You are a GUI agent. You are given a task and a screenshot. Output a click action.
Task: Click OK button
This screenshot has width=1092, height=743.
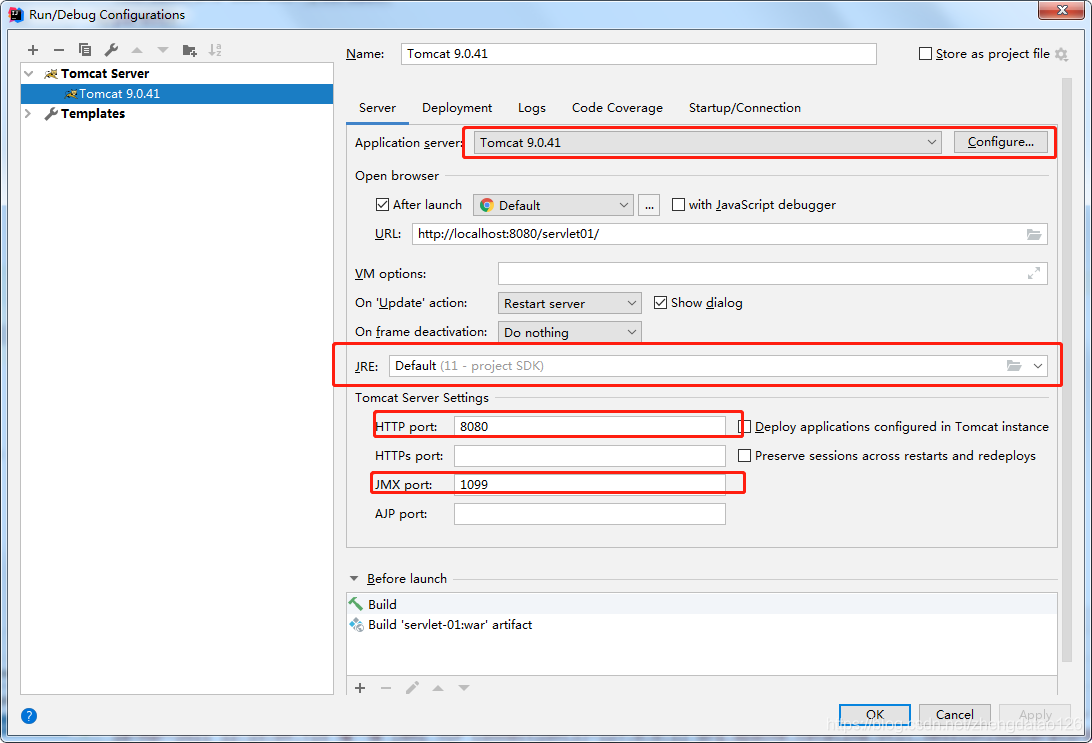click(875, 714)
